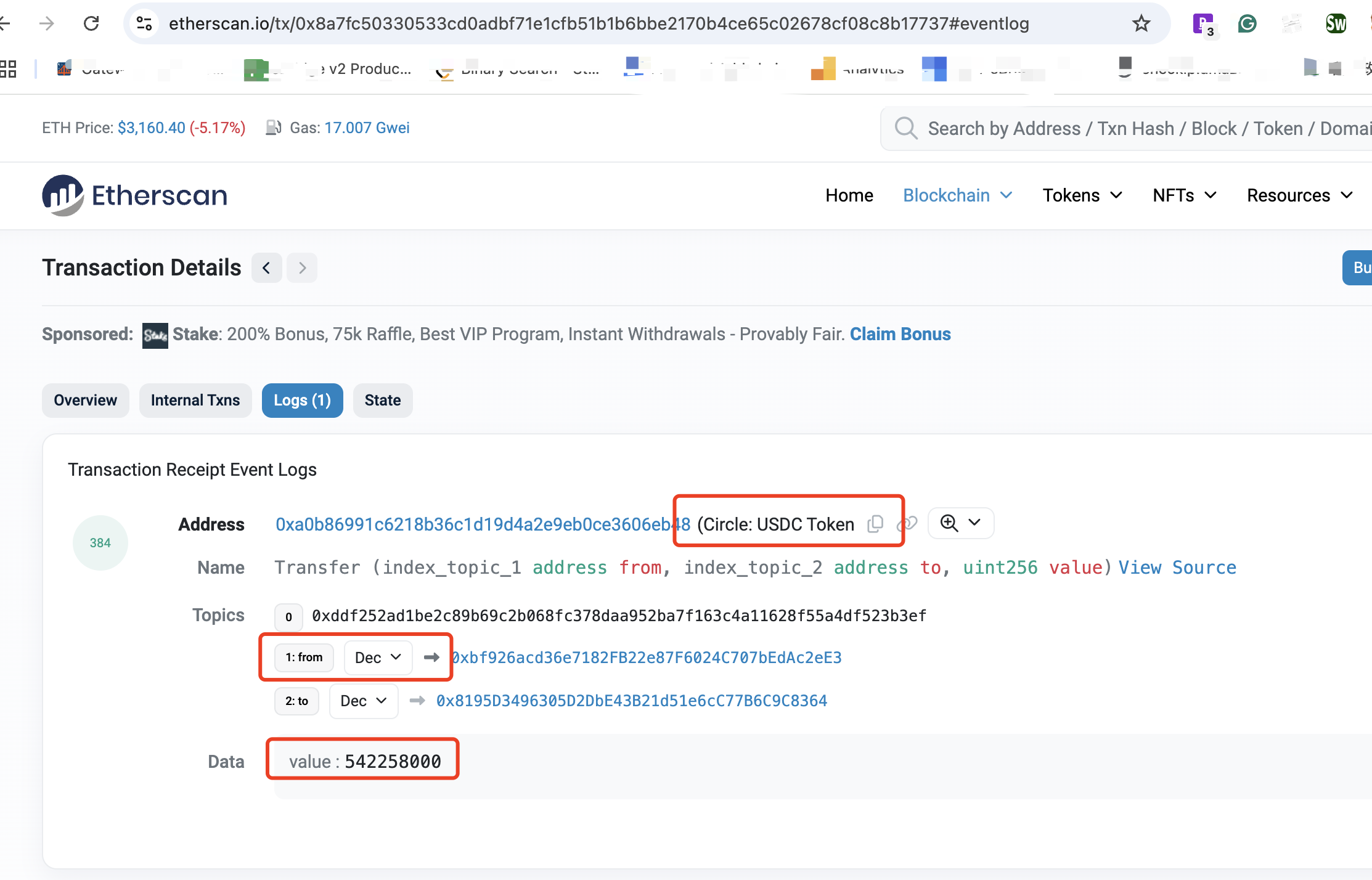Expand the Dec dropdown for from topic
Screen dimensions: 1372x880
pyautogui.click(x=378, y=658)
